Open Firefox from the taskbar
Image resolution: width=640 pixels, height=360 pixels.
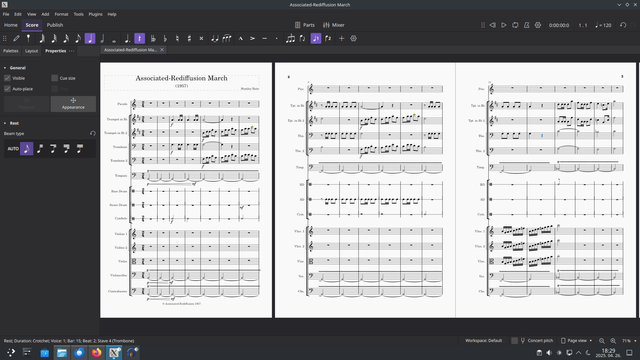pos(97,353)
